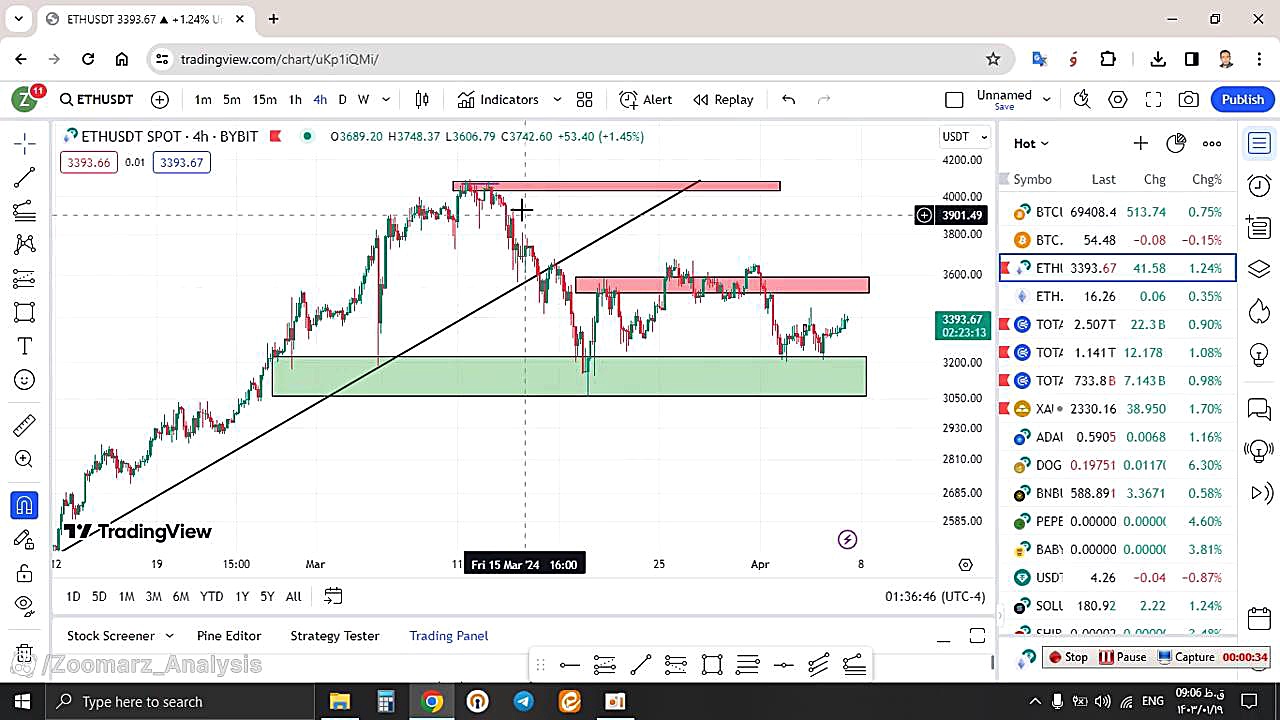Open watchlist three-dots menu
The width and height of the screenshot is (1280, 720).
pos(1212,143)
